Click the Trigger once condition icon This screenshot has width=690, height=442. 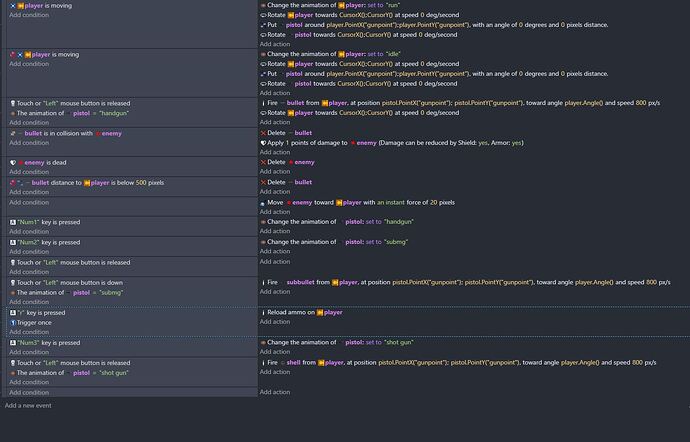pos(12,322)
